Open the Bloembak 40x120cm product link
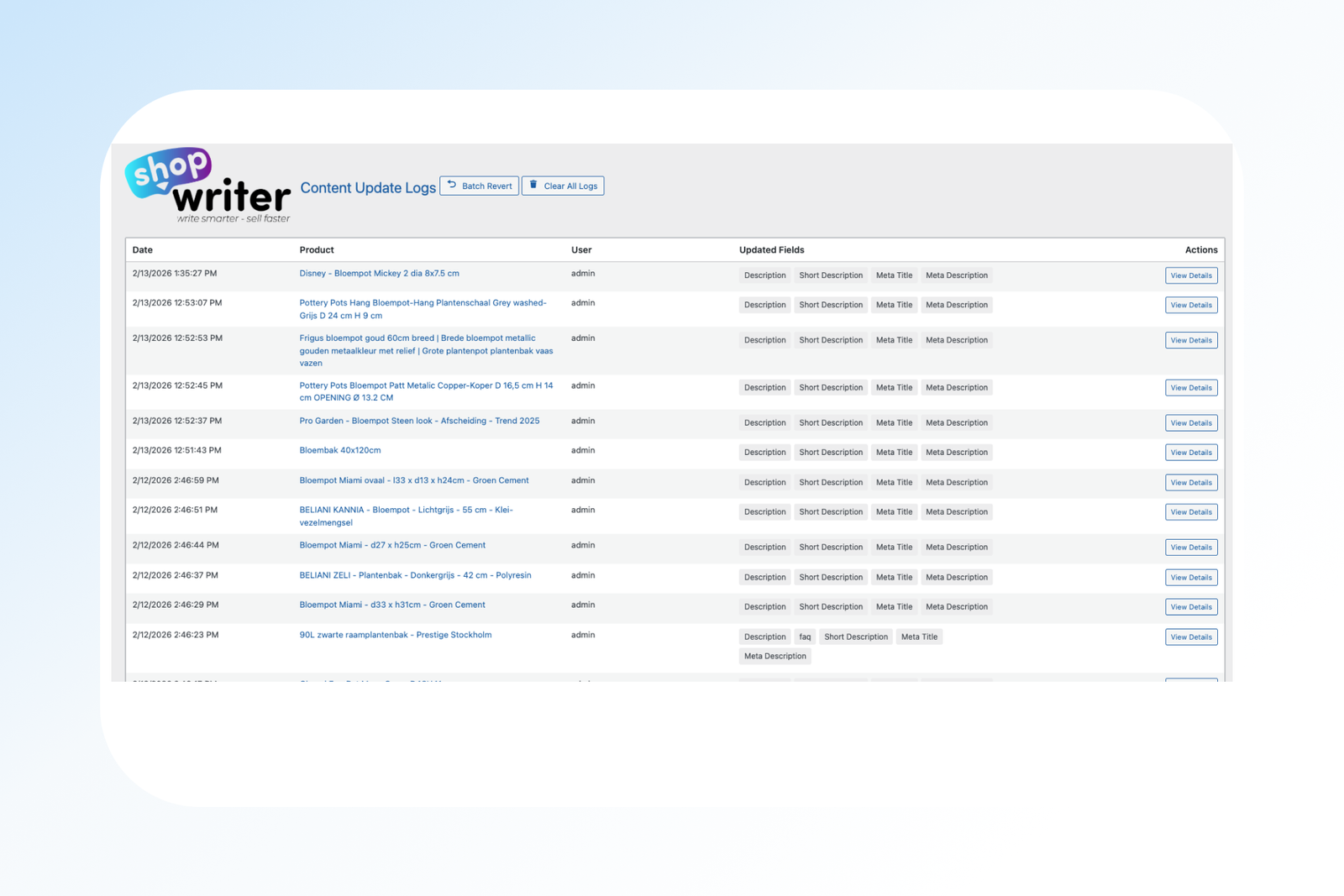 [x=339, y=451]
